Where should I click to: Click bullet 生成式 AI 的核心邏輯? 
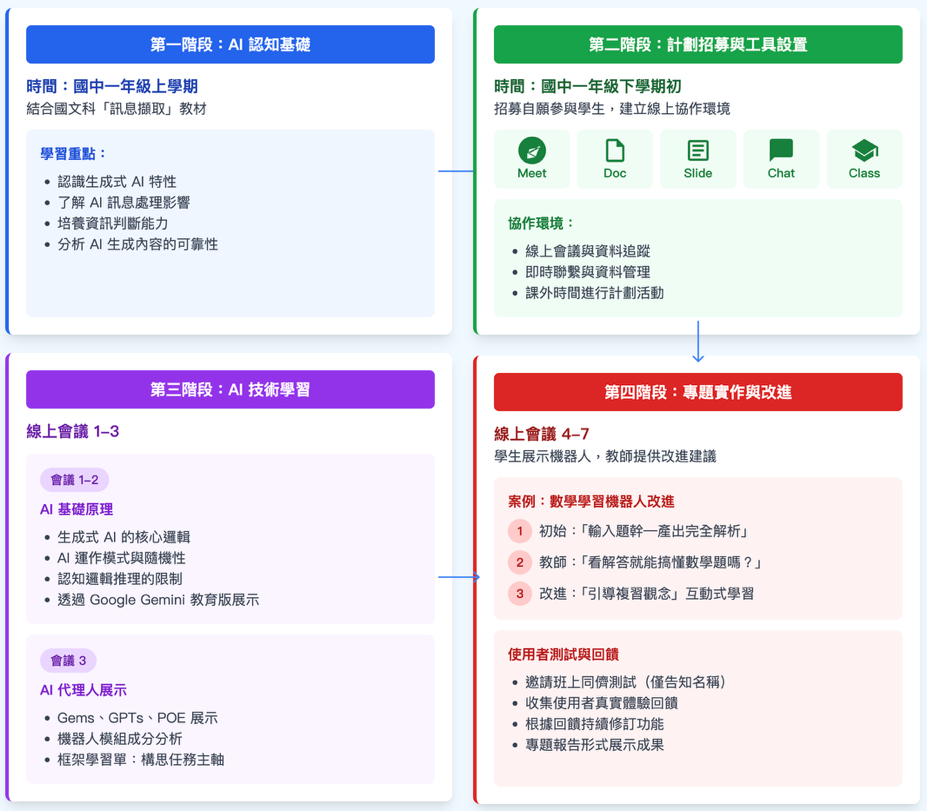(x=124, y=537)
